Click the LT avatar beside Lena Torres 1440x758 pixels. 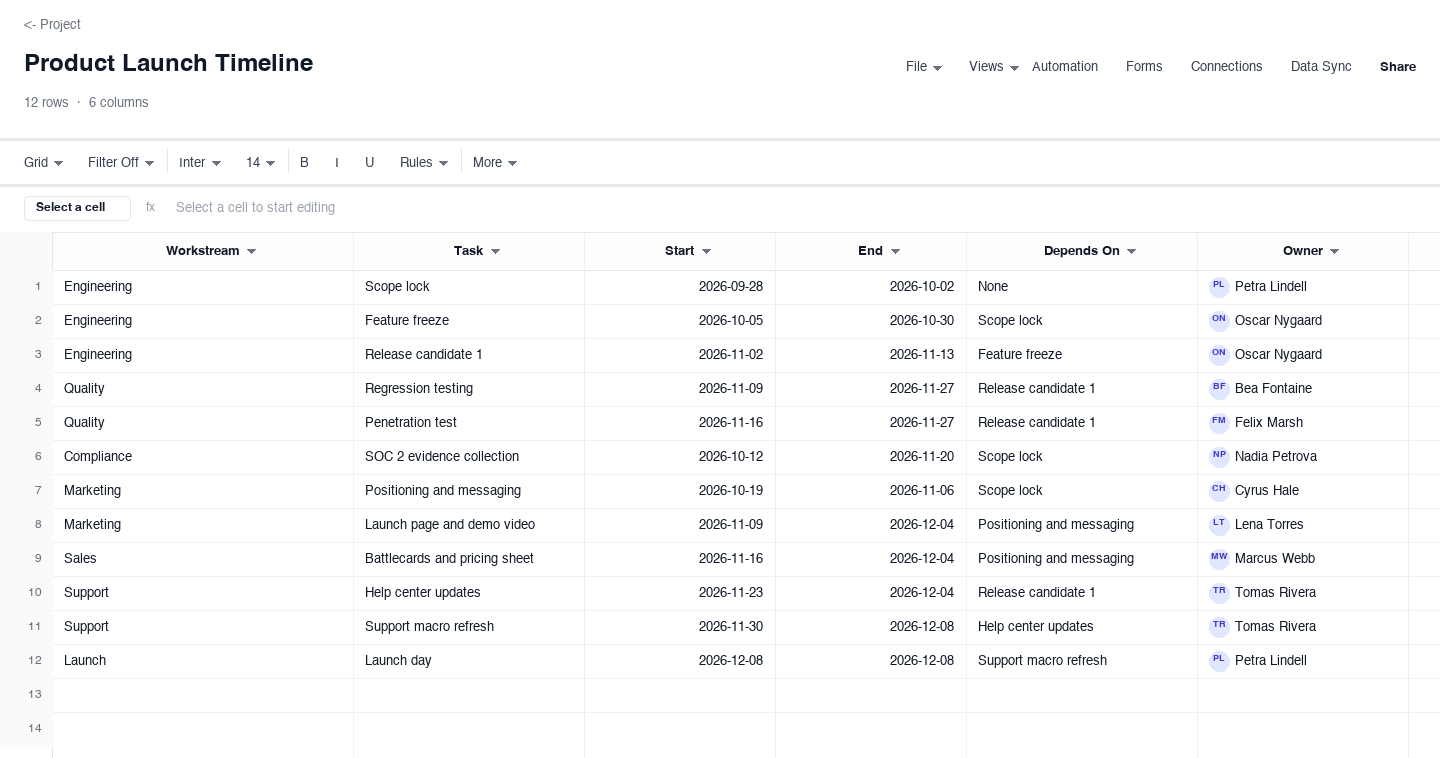click(1219, 525)
